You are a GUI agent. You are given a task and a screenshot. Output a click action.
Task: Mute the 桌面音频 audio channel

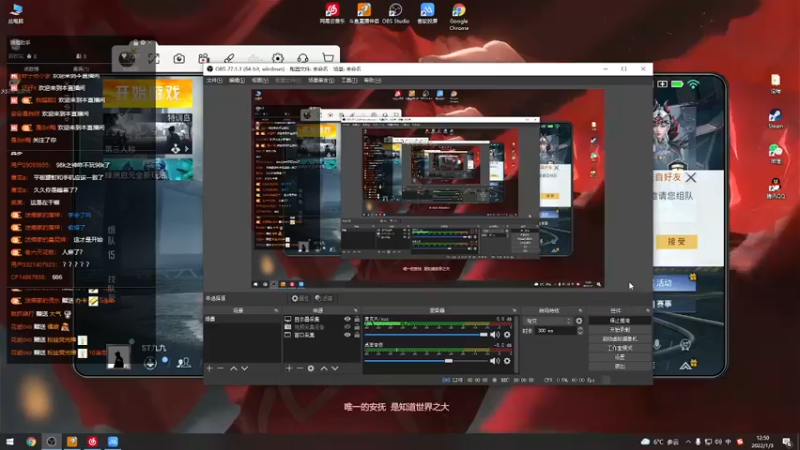(494, 361)
